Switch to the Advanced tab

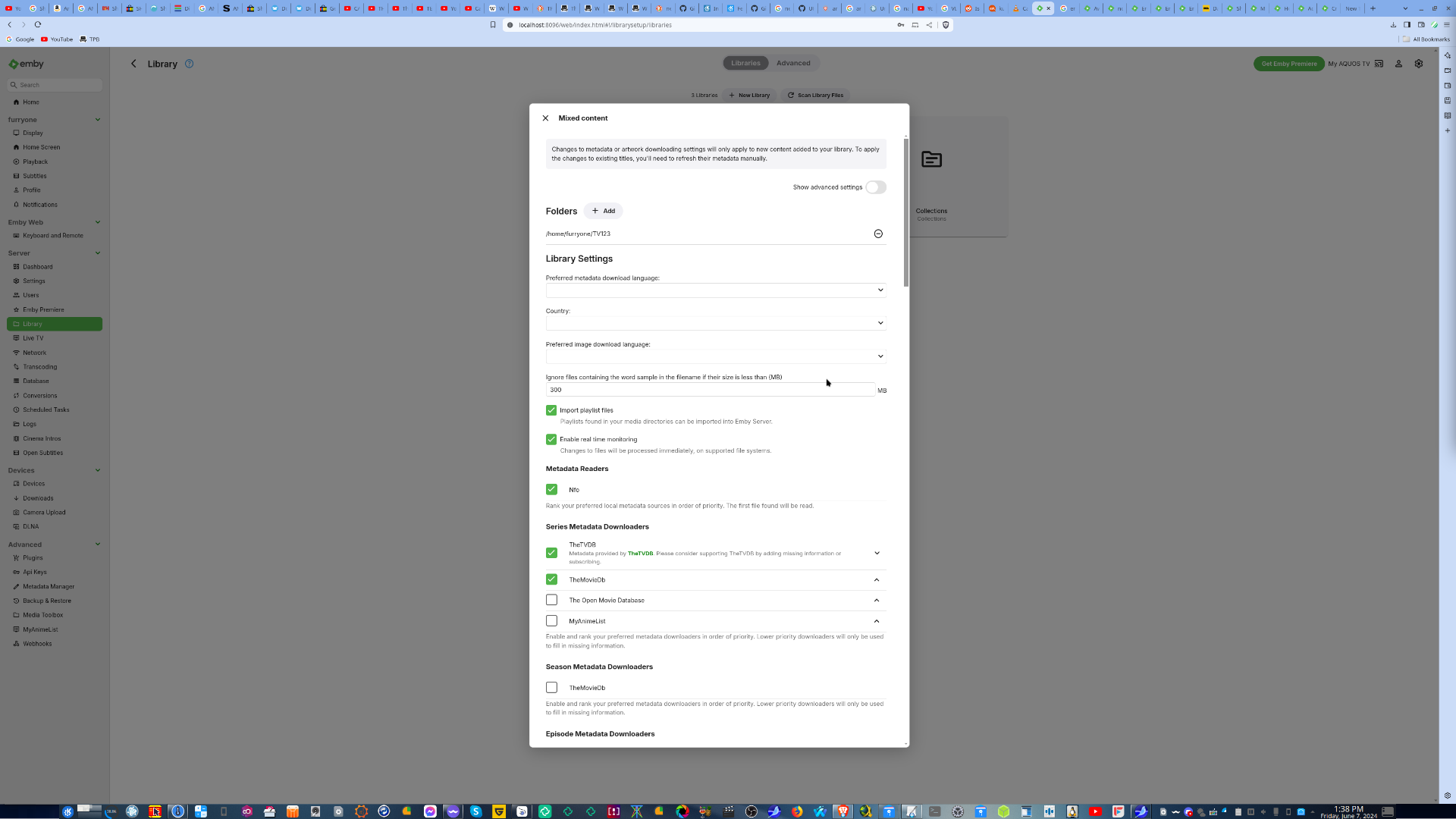[x=793, y=63]
